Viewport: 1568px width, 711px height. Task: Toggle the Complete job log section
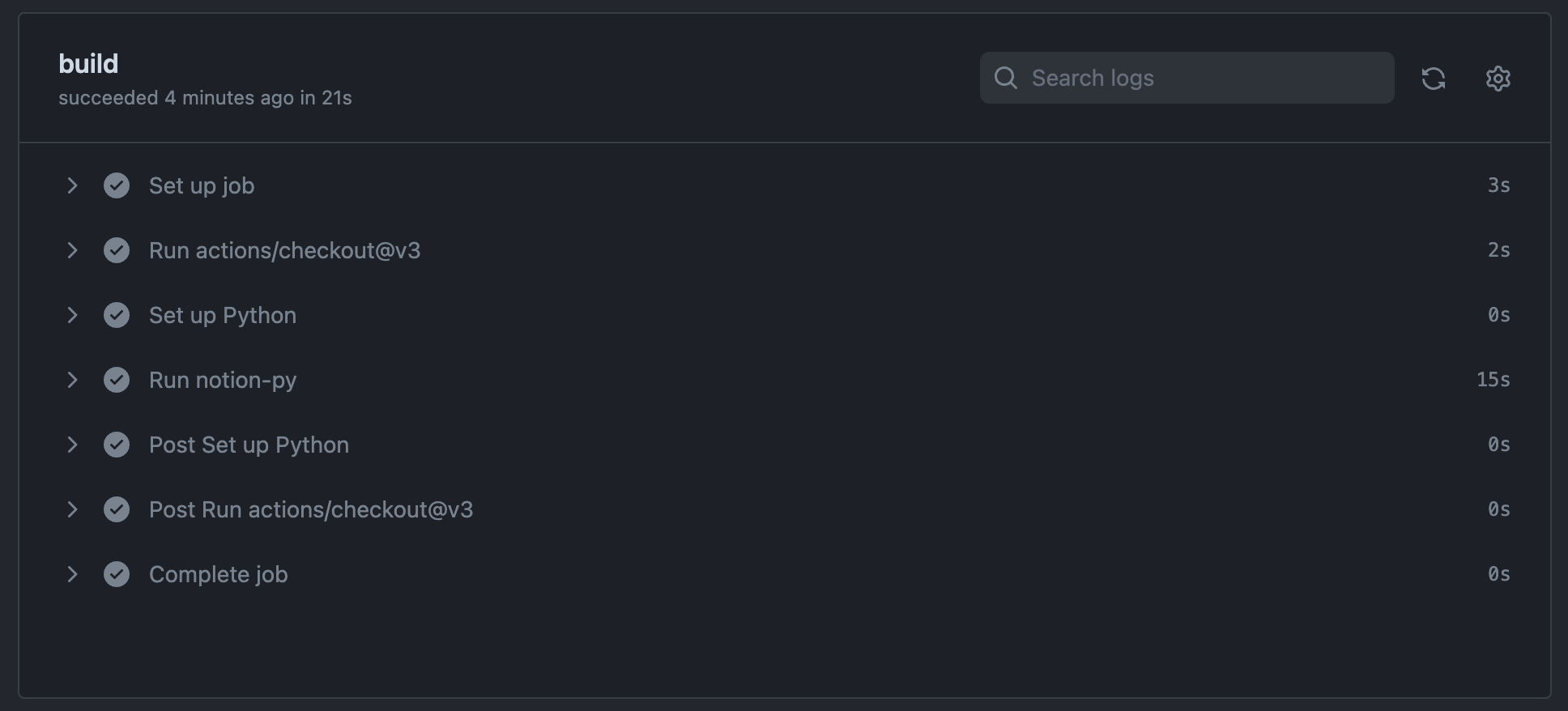coord(73,574)
